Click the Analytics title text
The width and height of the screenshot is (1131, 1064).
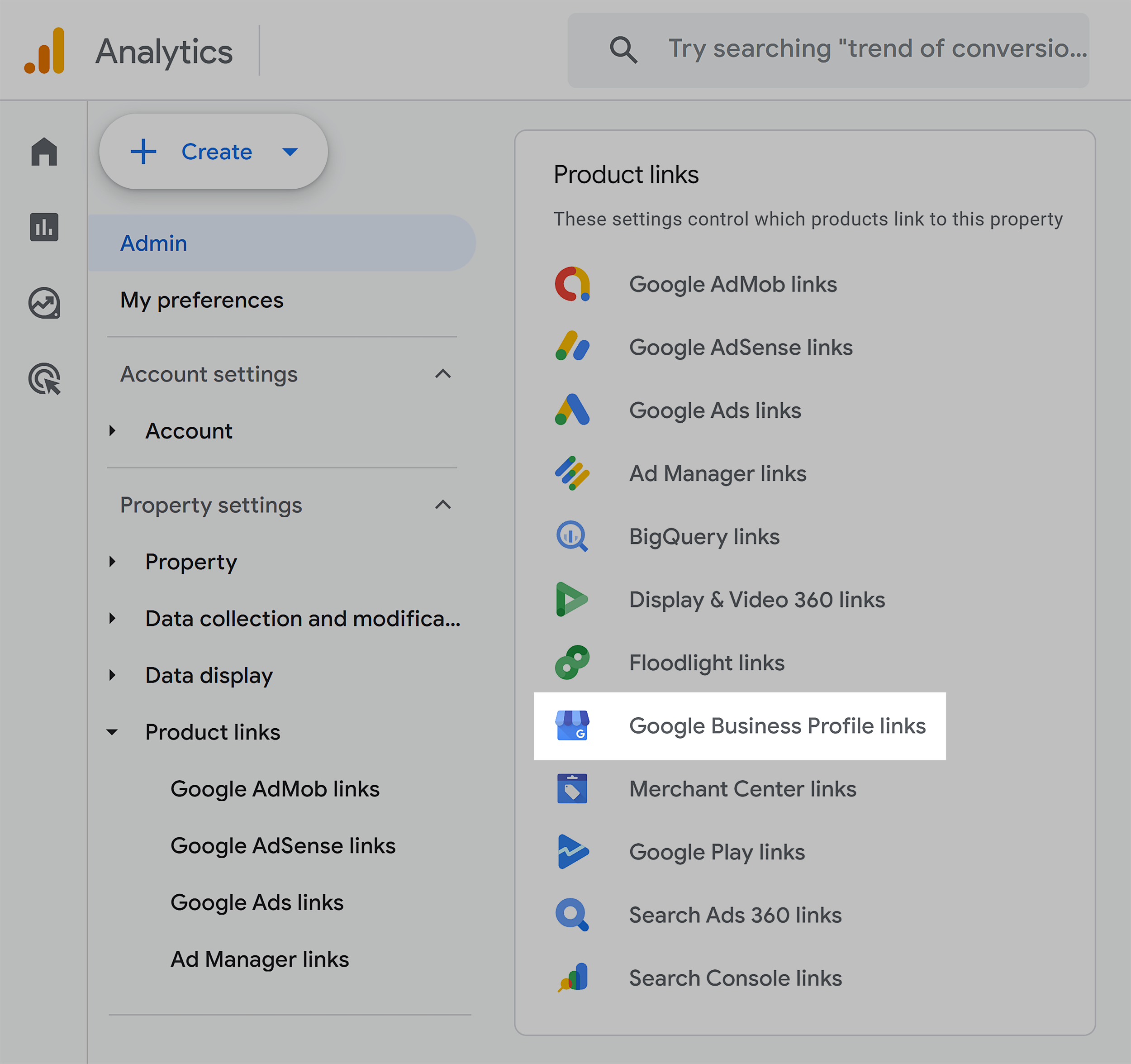click(x=164, y=52)
